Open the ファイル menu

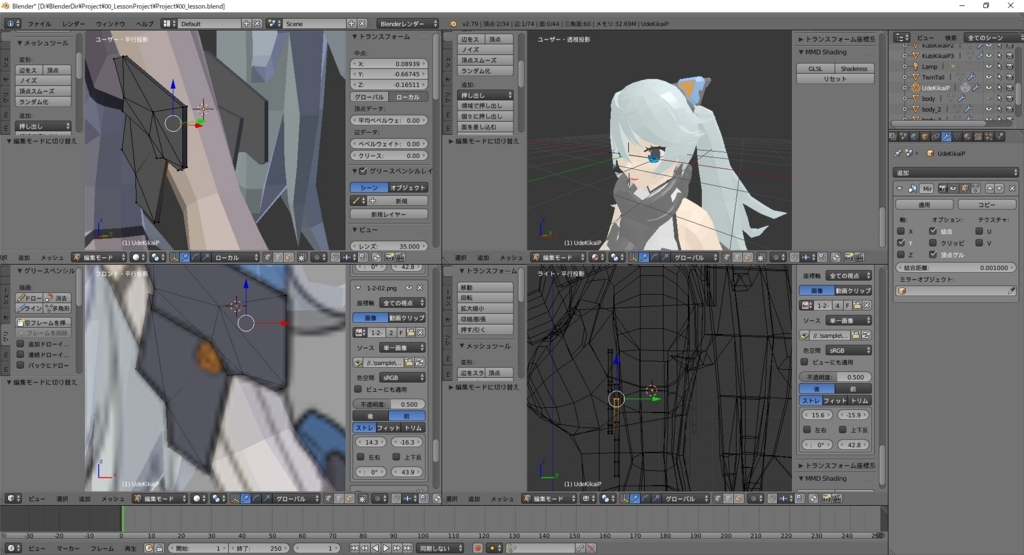(x=39, y=24)
